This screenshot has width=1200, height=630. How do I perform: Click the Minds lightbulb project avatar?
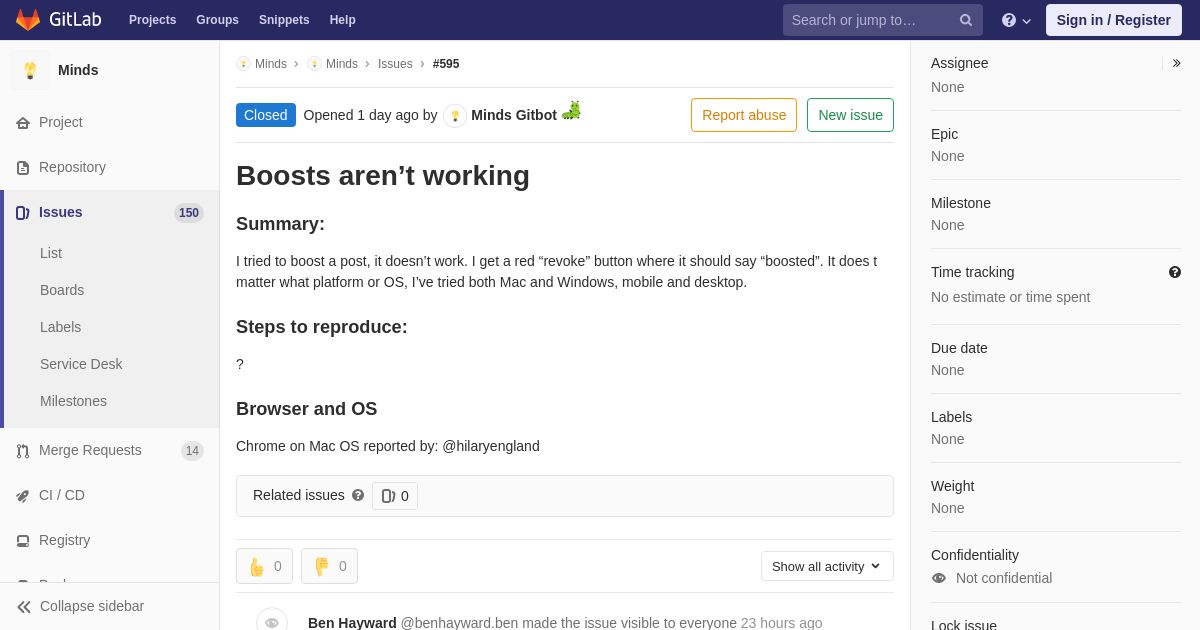(x=30, y=70)
